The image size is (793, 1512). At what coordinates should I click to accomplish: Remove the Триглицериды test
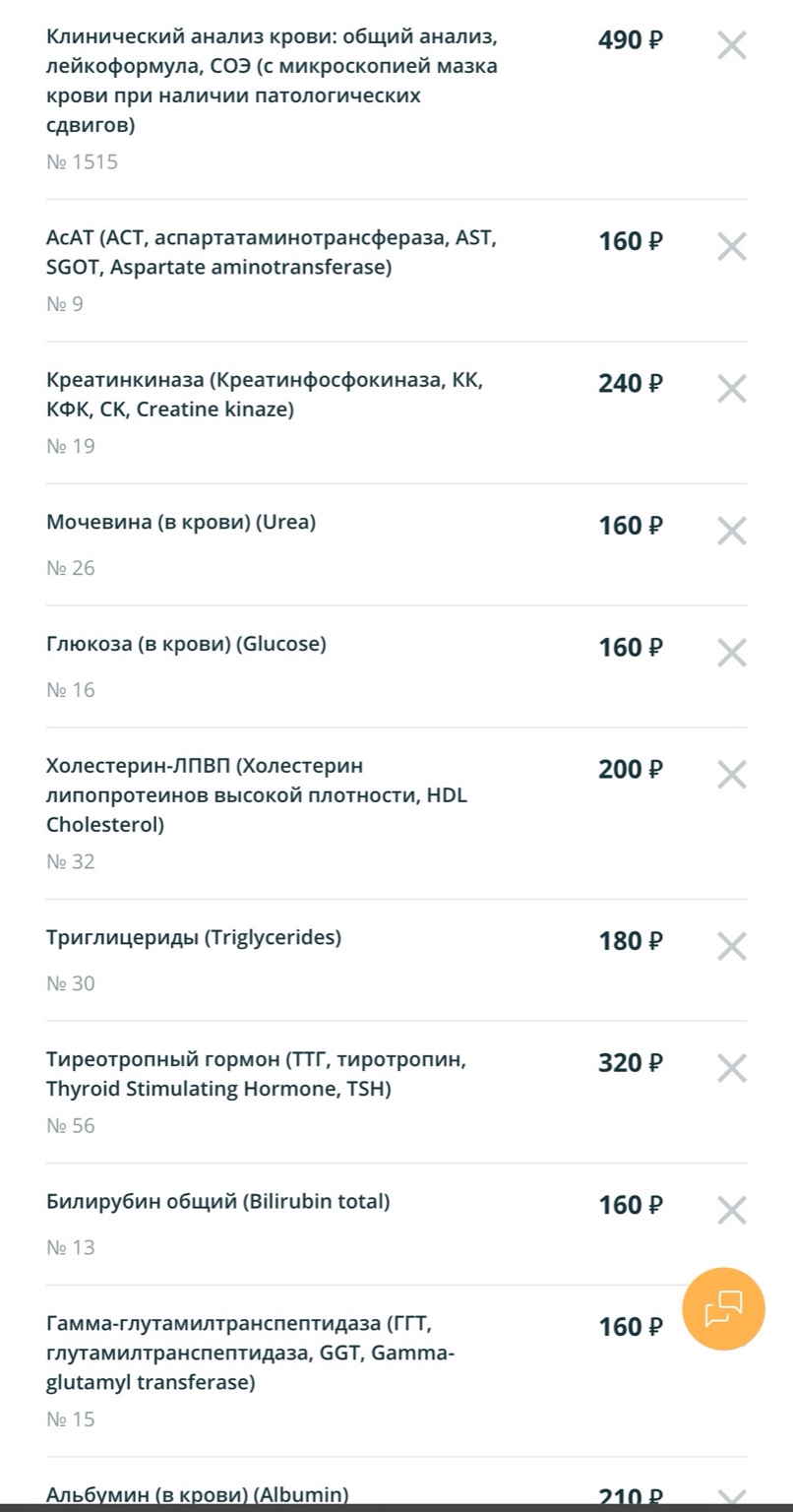click(x=731, y=946)
